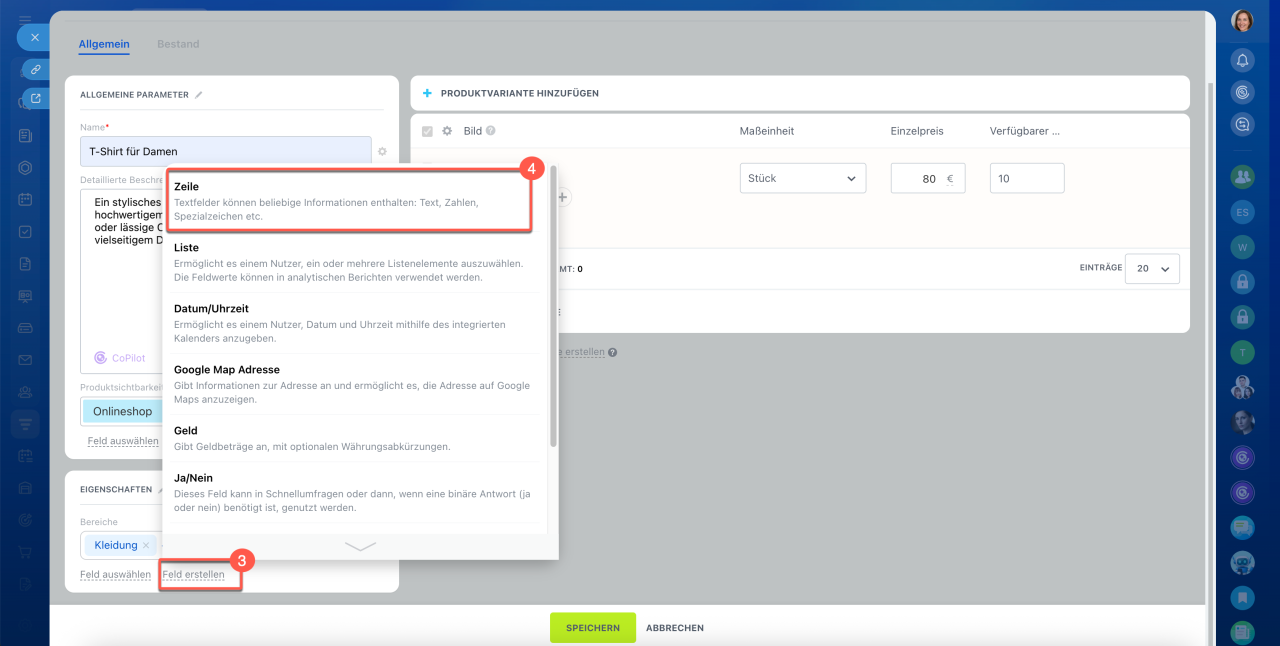The image size is (1280, 646).
Task: Click the Feld erstellen link
Action: pos(193,575)
